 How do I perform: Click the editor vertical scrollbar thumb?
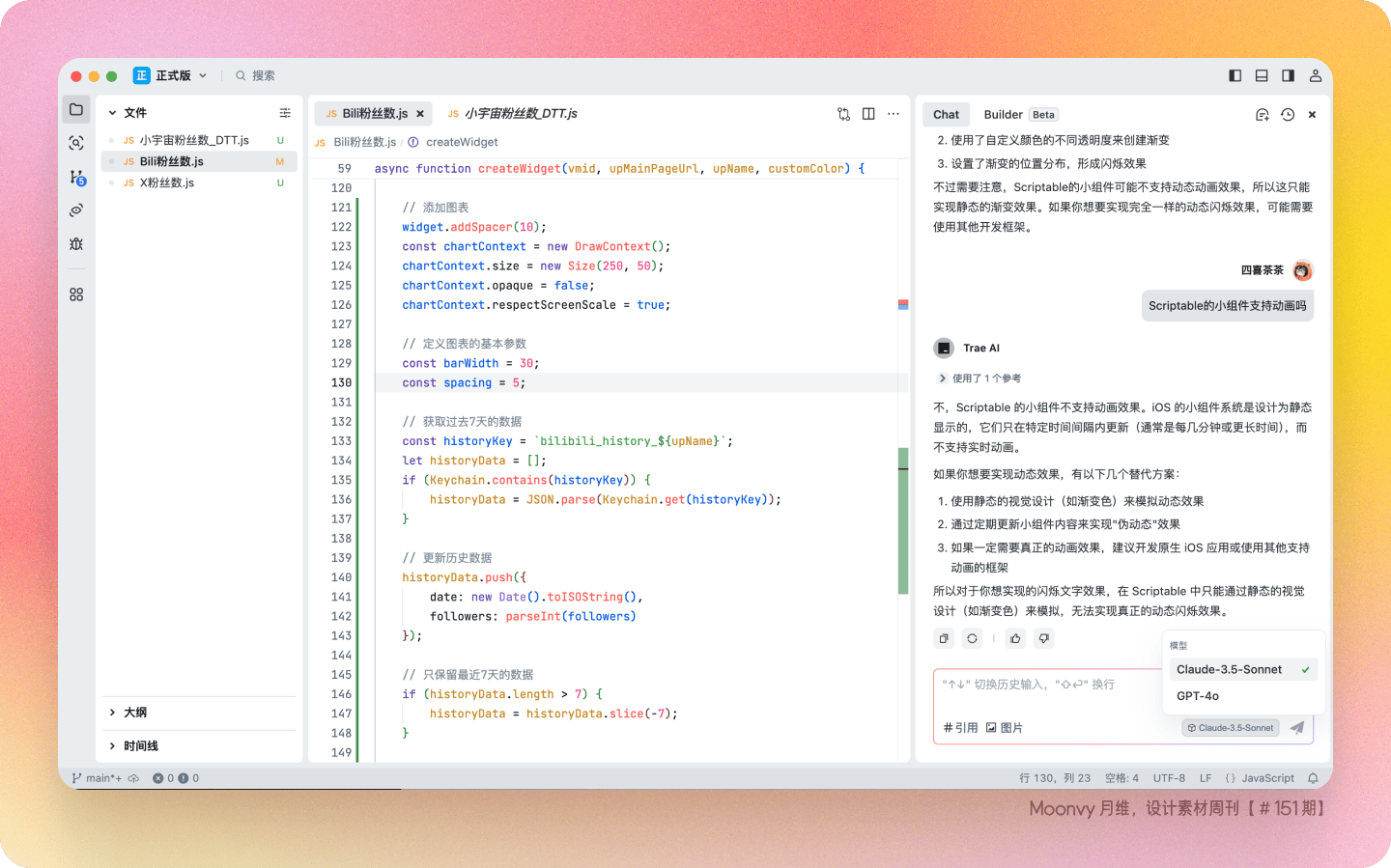pyautogui.click(x=903, y=520)
